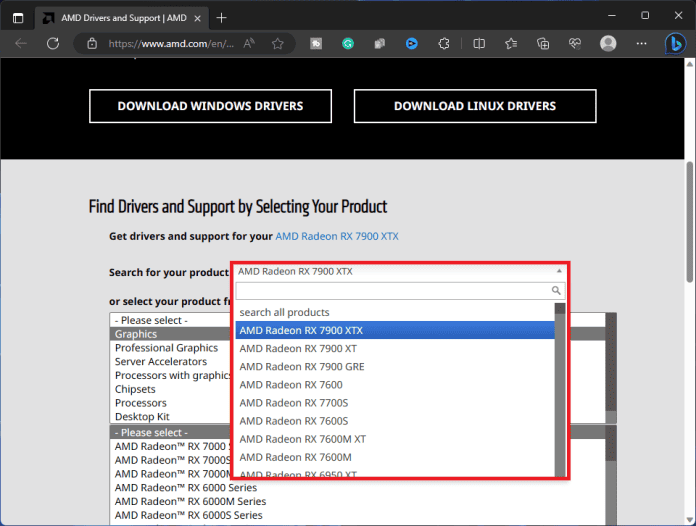Open the user profile menu
The image size is (696, 526).
tap(608, 44)
